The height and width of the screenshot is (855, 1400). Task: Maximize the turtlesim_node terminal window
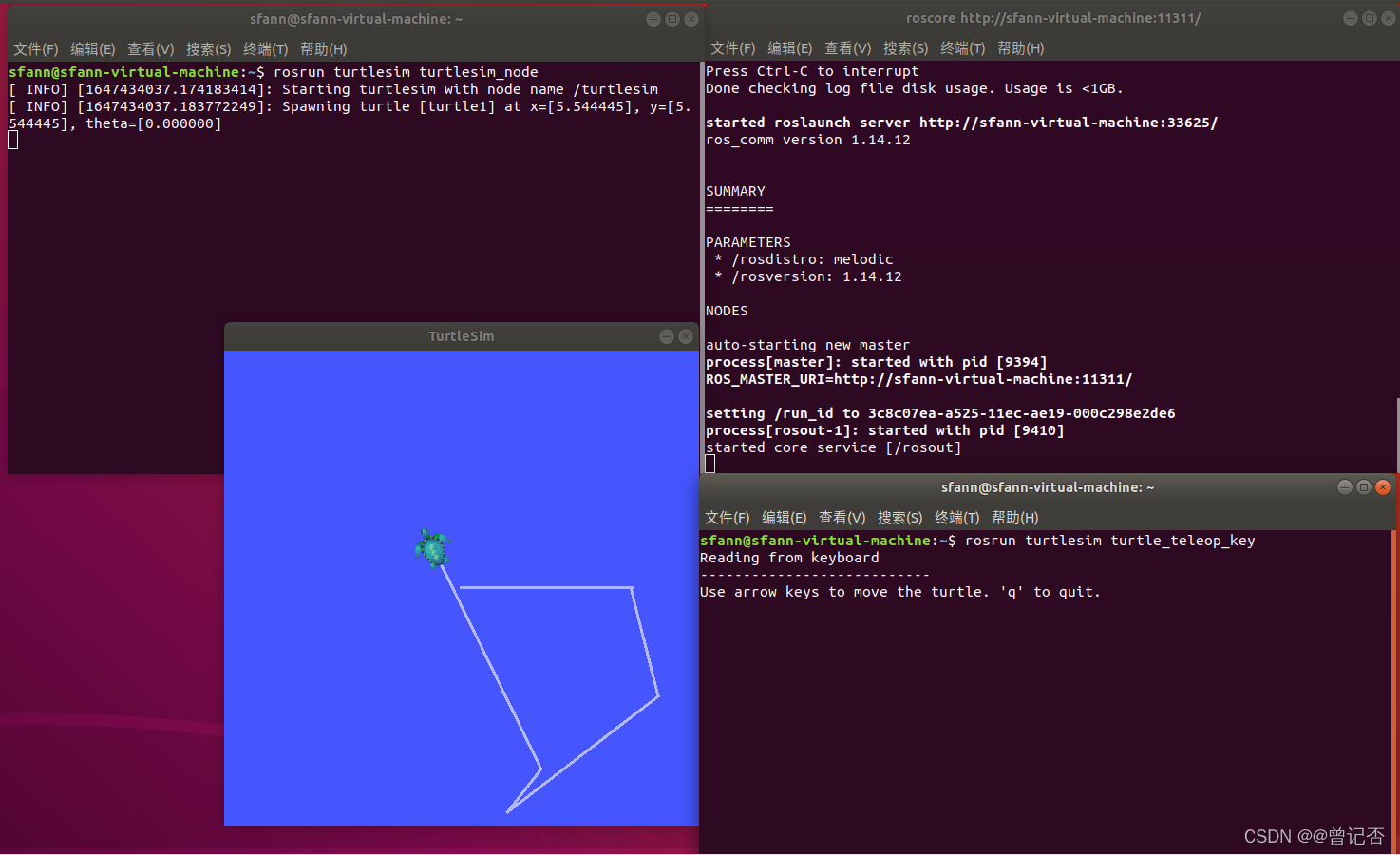pyautogui.click(x=672, y=19)
